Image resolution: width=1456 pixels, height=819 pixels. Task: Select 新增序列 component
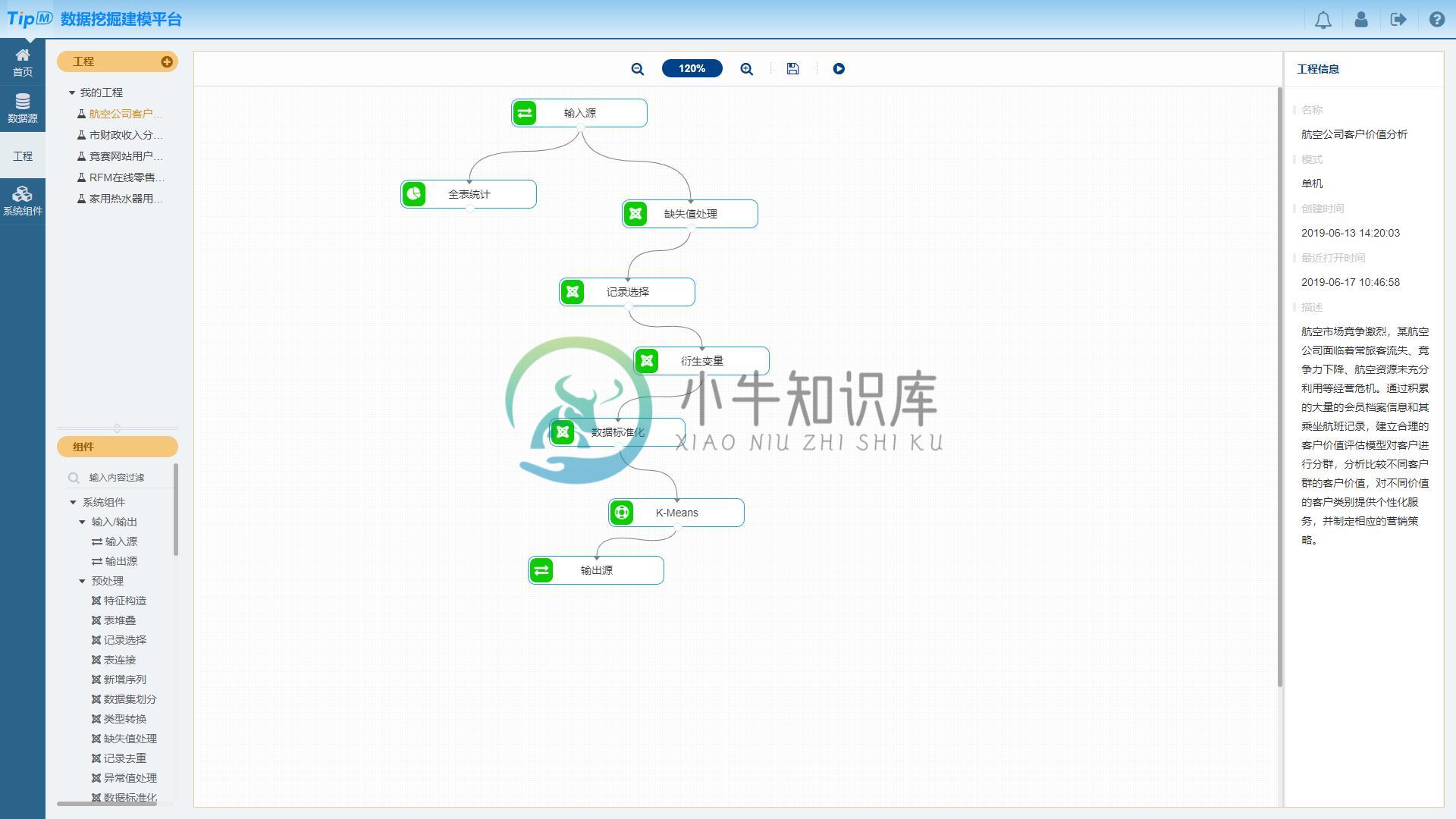(x=119, y=679)
